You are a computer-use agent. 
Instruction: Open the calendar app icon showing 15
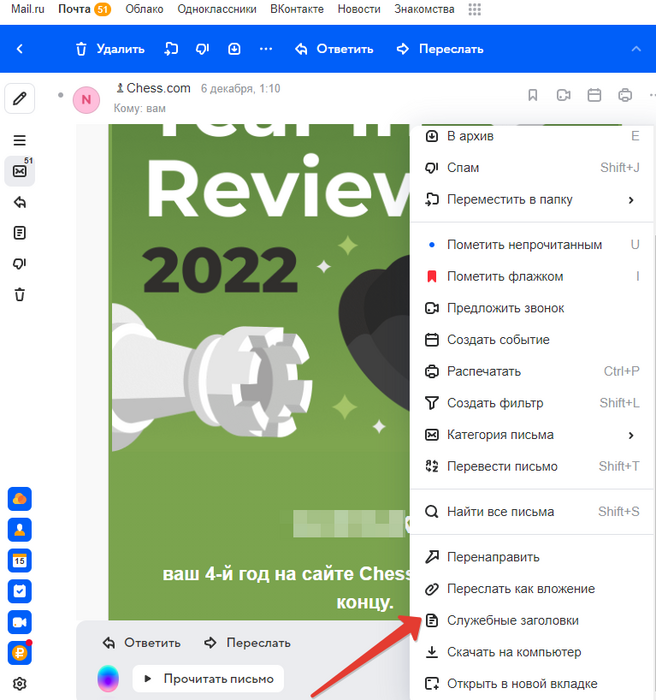[20, 560]
